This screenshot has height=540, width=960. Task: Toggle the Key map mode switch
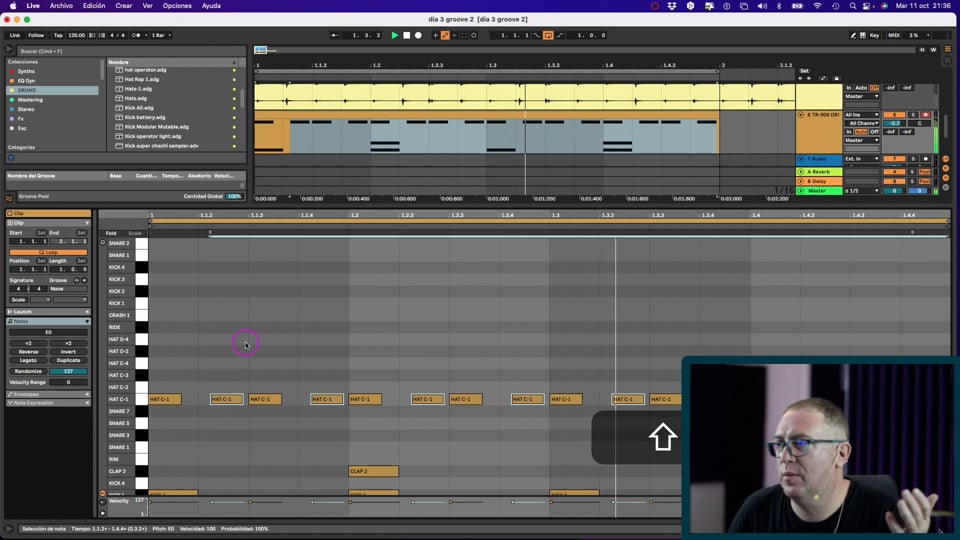[x=874, y=36]
